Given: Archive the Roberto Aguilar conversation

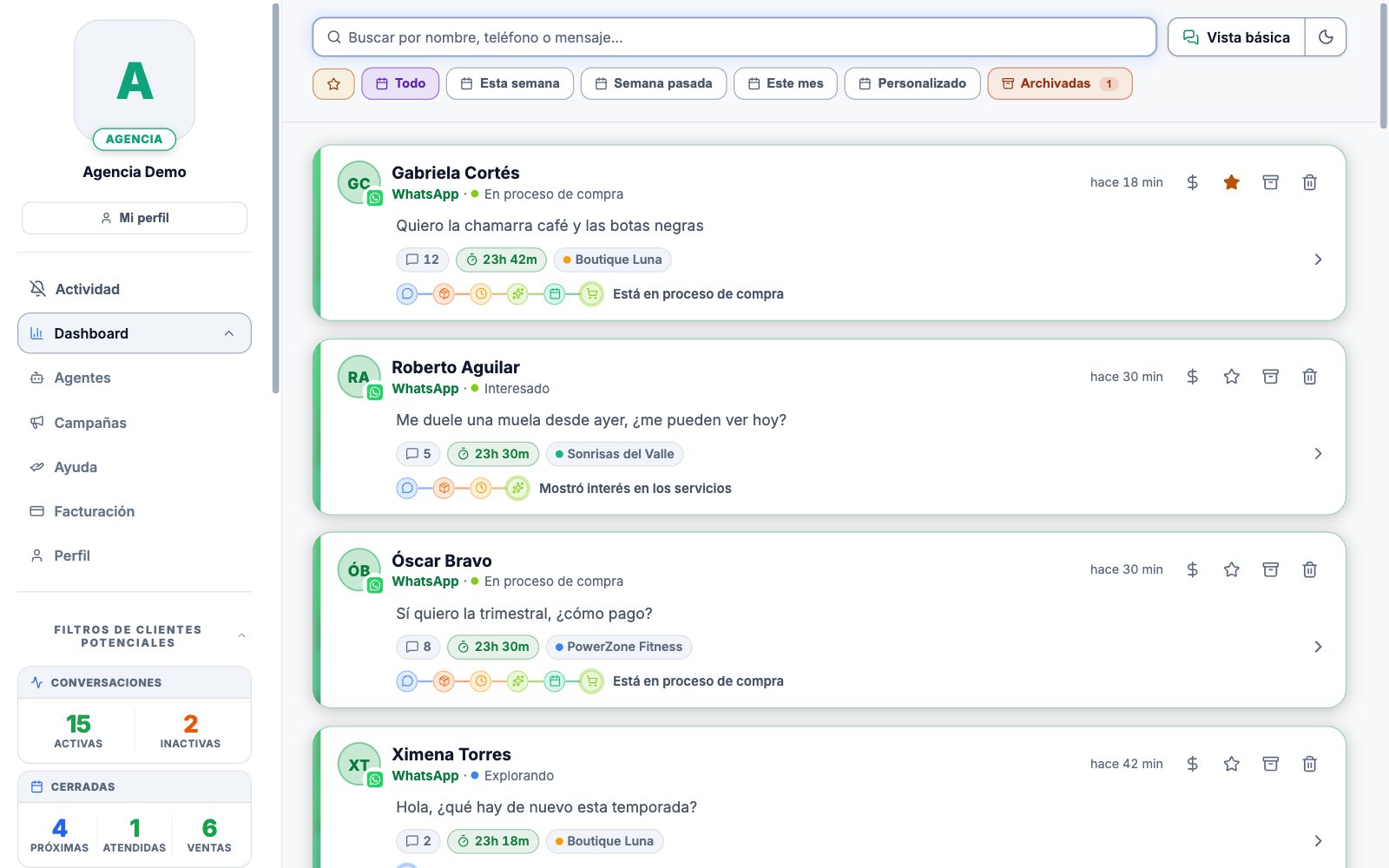Looking at the screenshot, I should 1270,377.
